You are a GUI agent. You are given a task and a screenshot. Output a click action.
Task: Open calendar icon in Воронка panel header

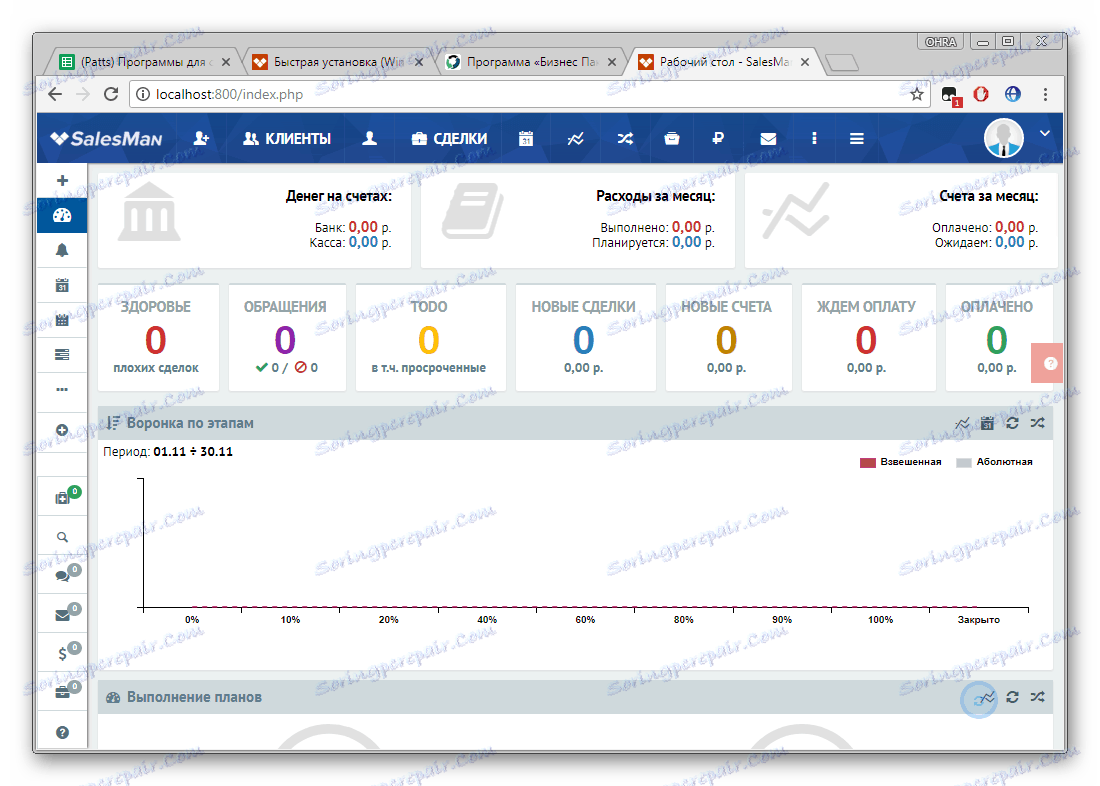(987, 423)
